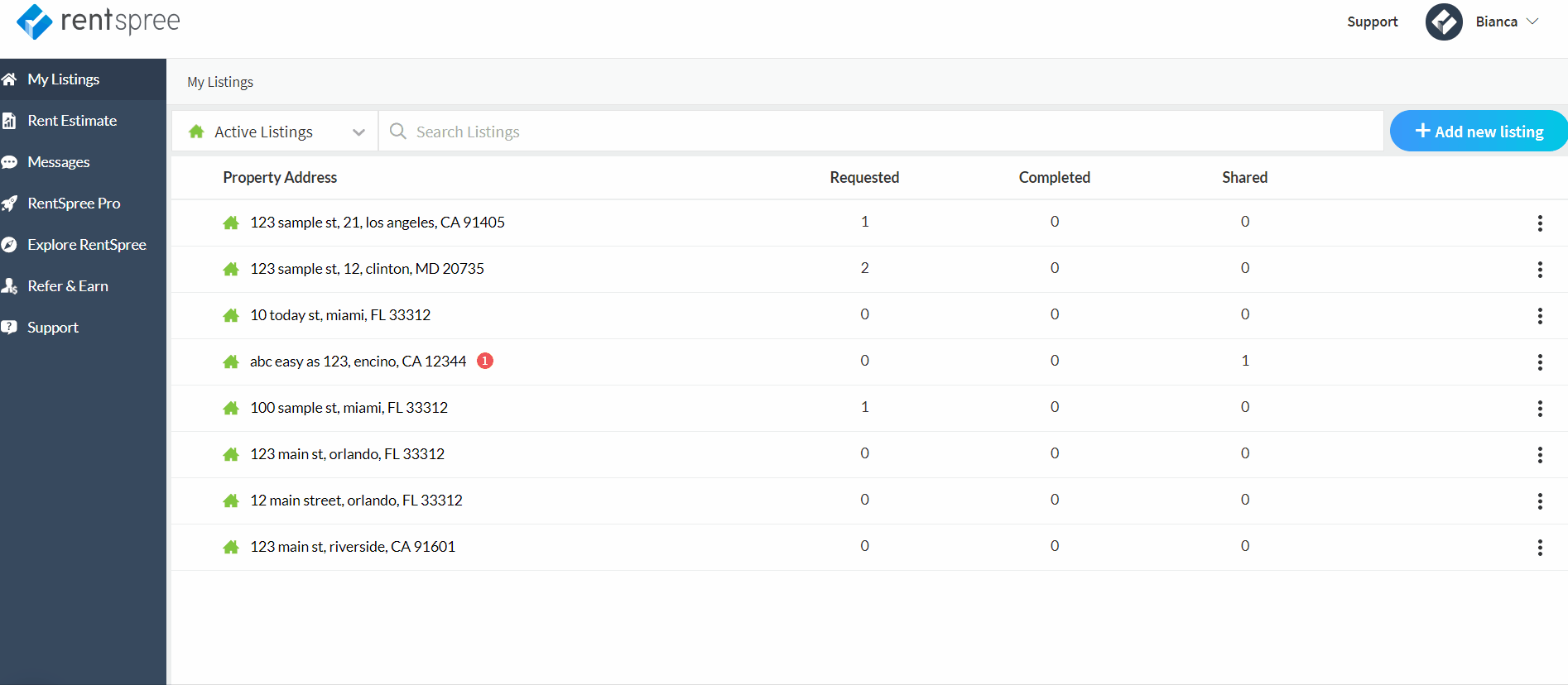The width and height of the screenshot is (1568, 685).
Task: Click the Completed column header
Action: pos(1054,177)
